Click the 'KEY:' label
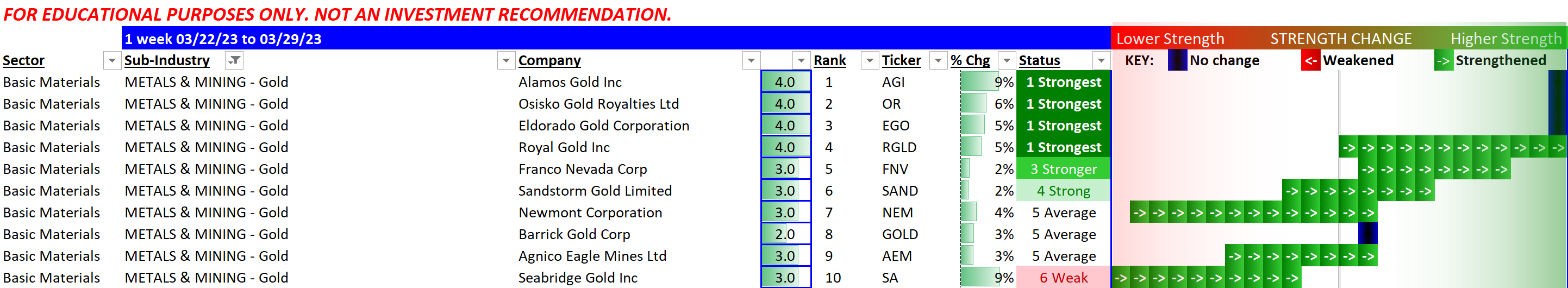 pyautogui.click(x=1139, y=60)
